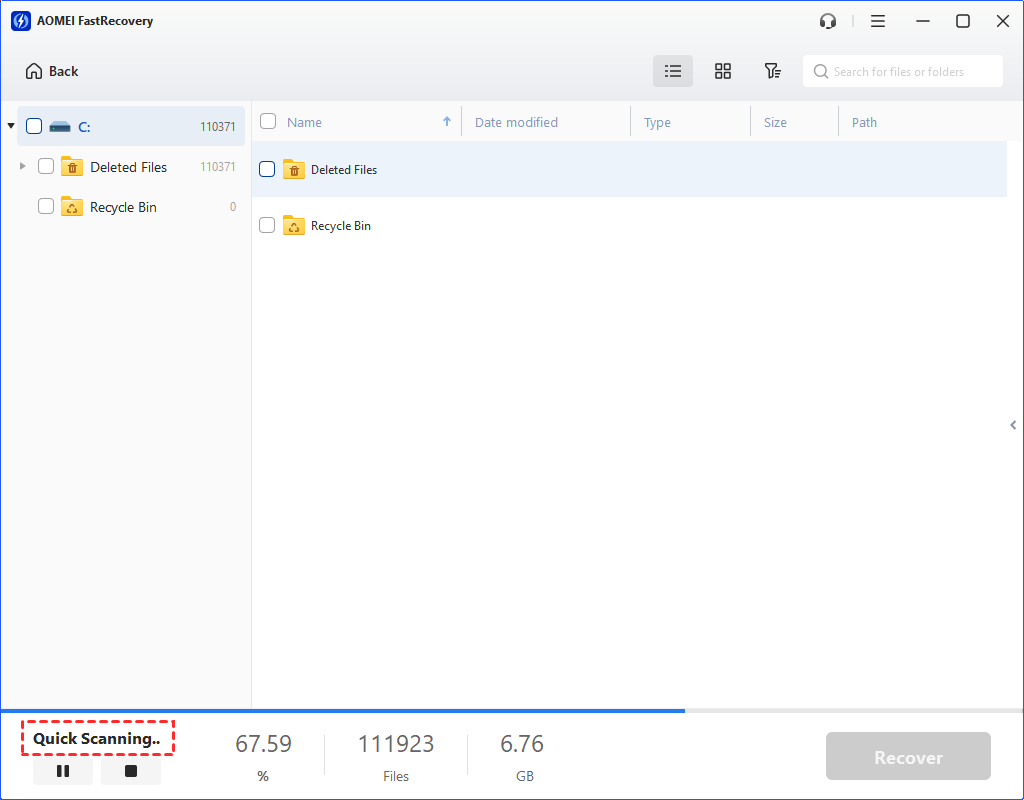Screen dimensions: 1024x800
Task: Sort by Size column
Action: [x=775, y=122]
